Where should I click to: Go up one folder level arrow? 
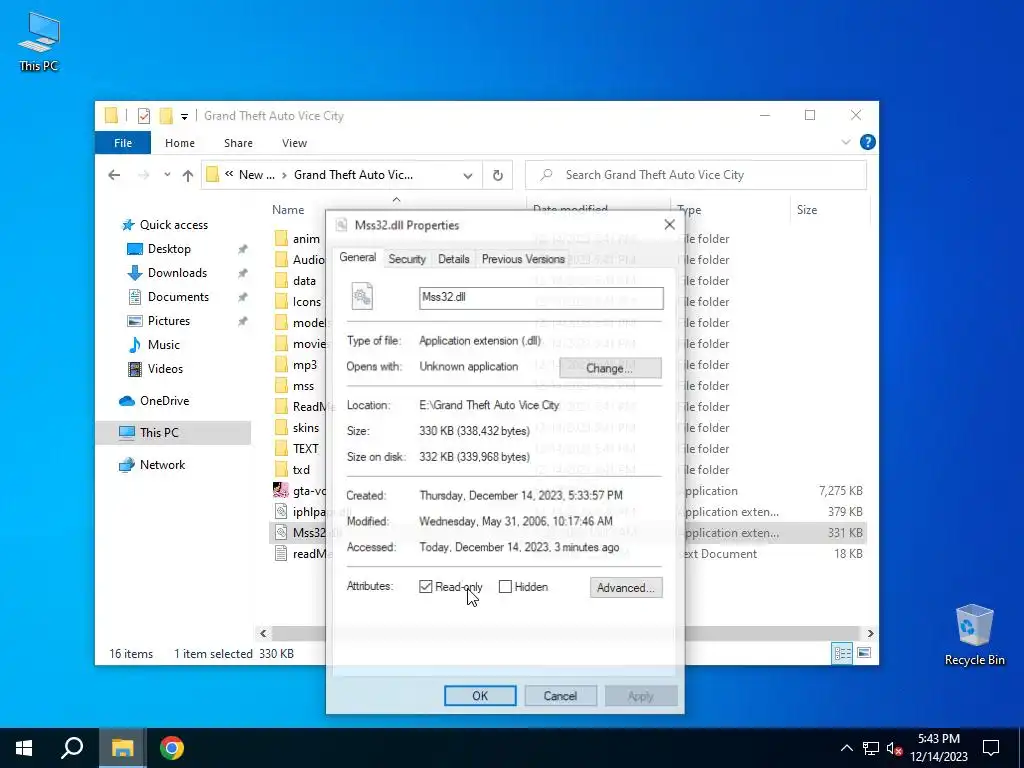188,175
